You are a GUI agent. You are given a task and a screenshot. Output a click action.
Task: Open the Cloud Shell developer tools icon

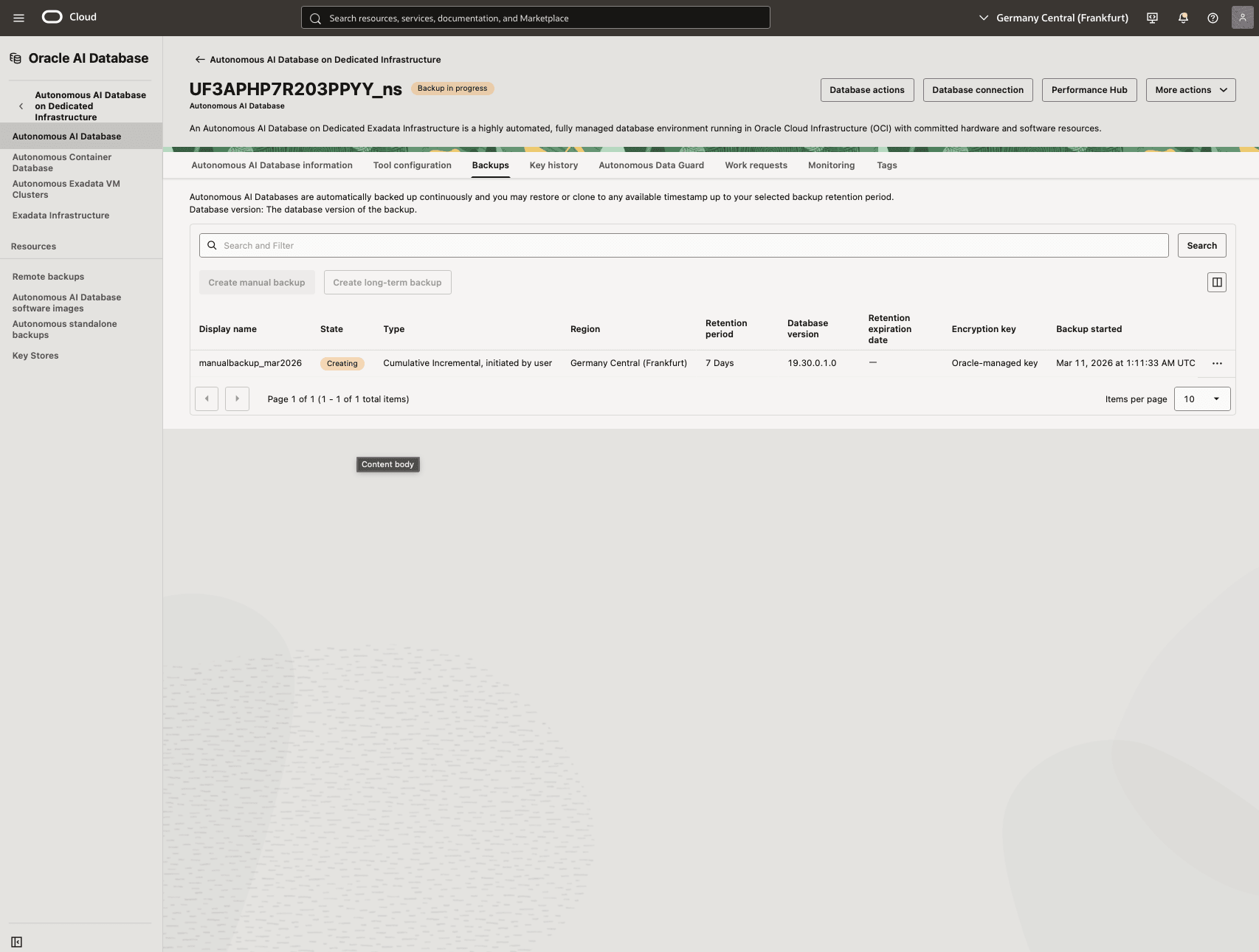coord(1152,18)
